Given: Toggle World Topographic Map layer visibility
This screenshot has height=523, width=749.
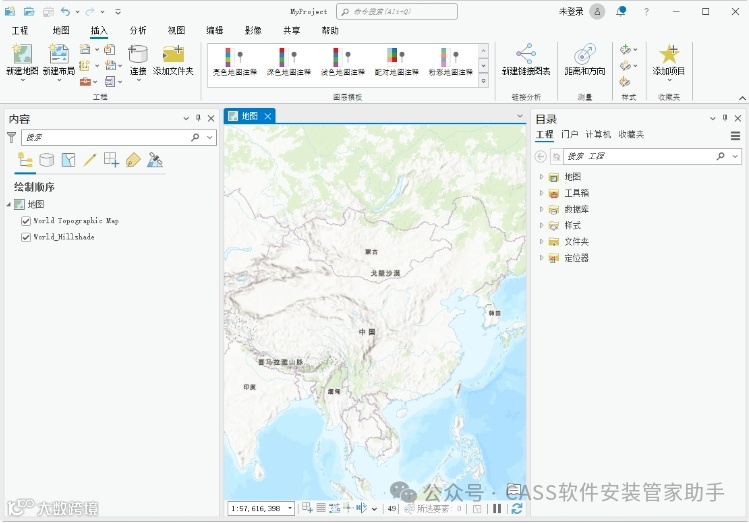Looking at the screenshot, I should (x=26, y=221).
